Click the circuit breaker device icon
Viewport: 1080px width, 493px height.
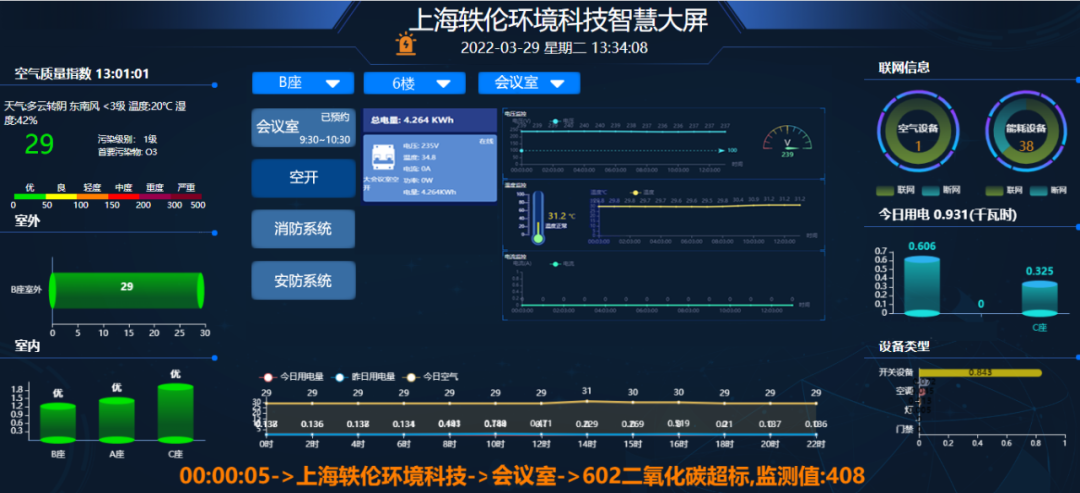pos(383,156)
